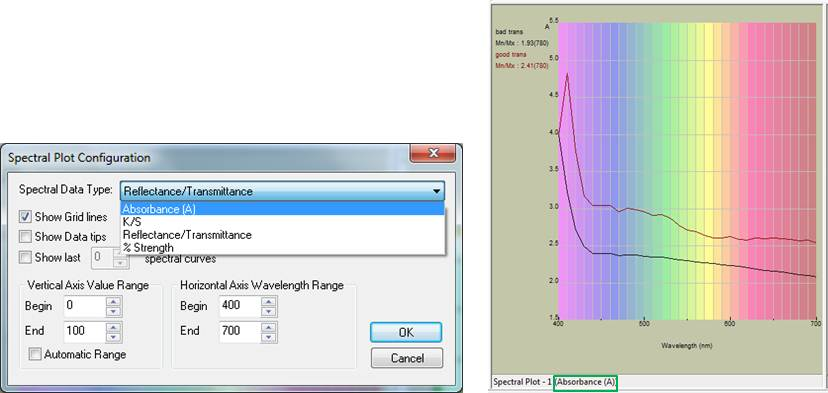
Task: Increase Horizontal Begin wavelength with up arrow
Action: [269, 301]
